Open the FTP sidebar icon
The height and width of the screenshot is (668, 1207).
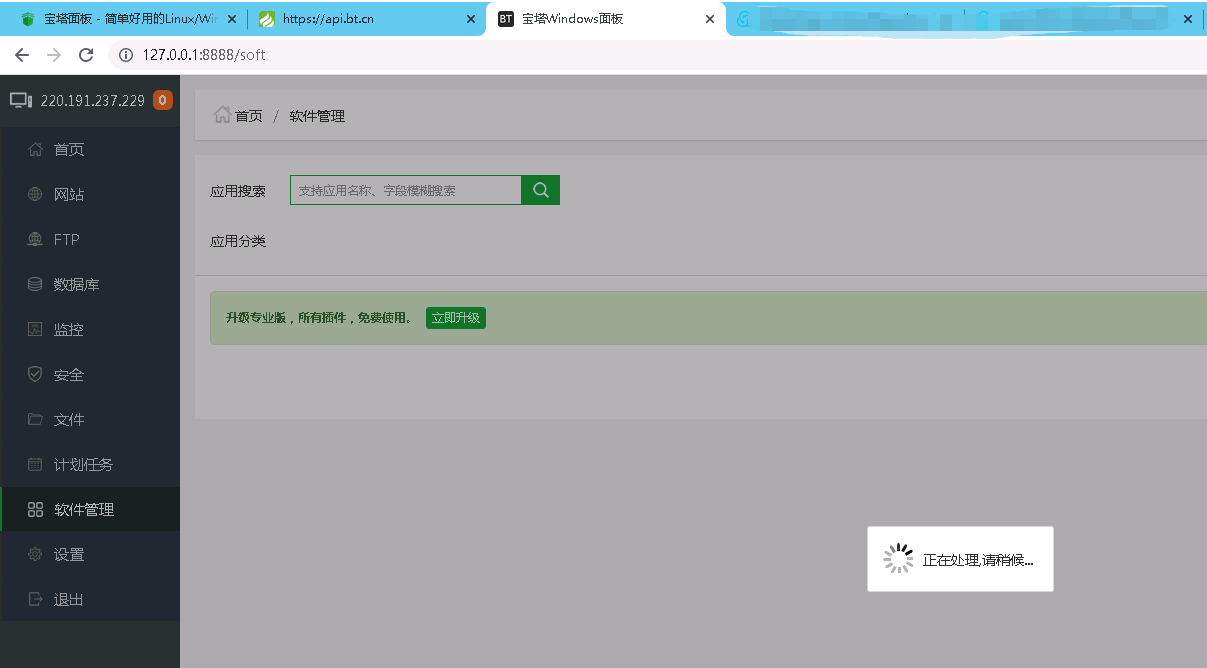35,240
